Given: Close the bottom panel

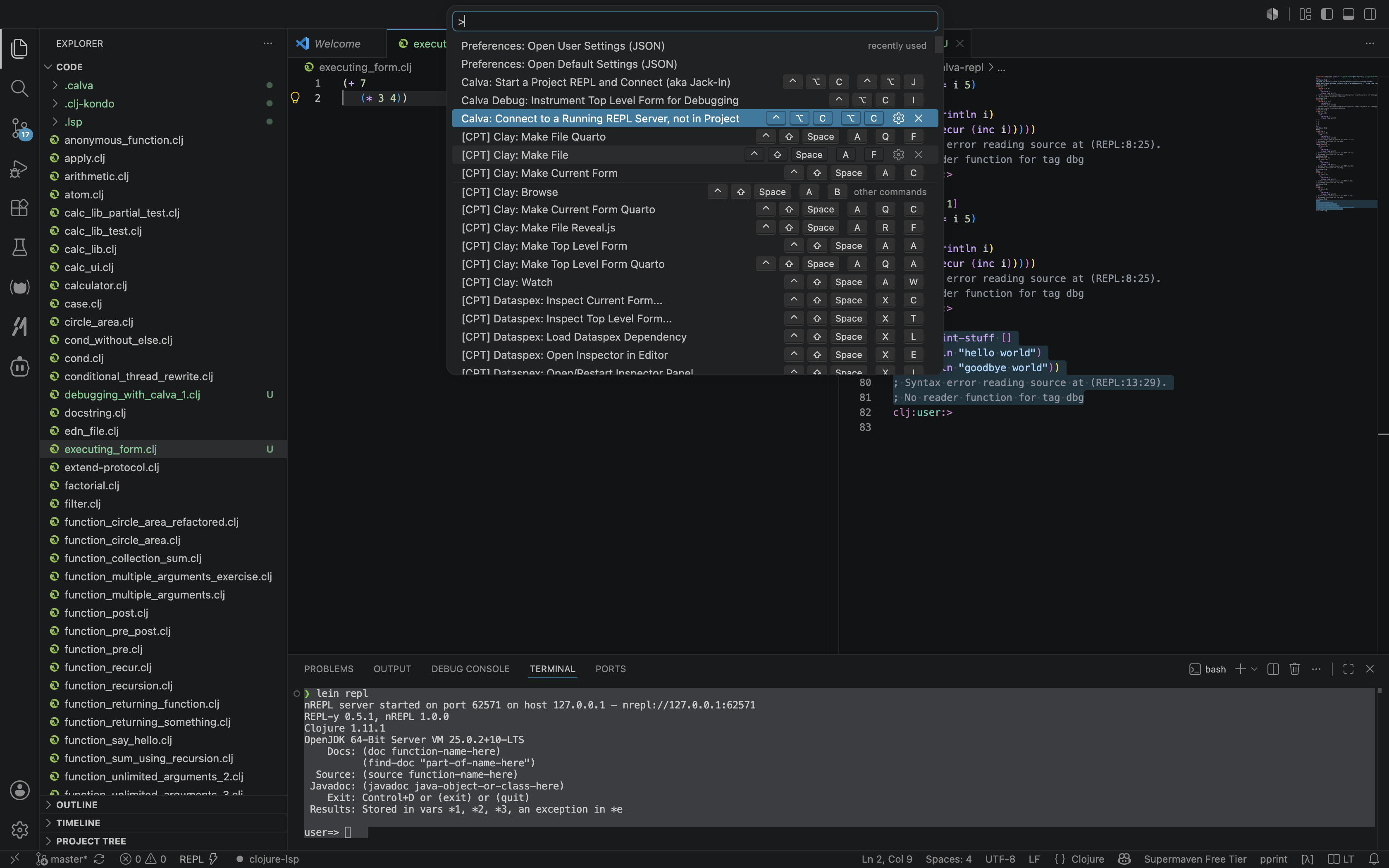Looking at the screenshot, I should click(x=1370, y=669).
